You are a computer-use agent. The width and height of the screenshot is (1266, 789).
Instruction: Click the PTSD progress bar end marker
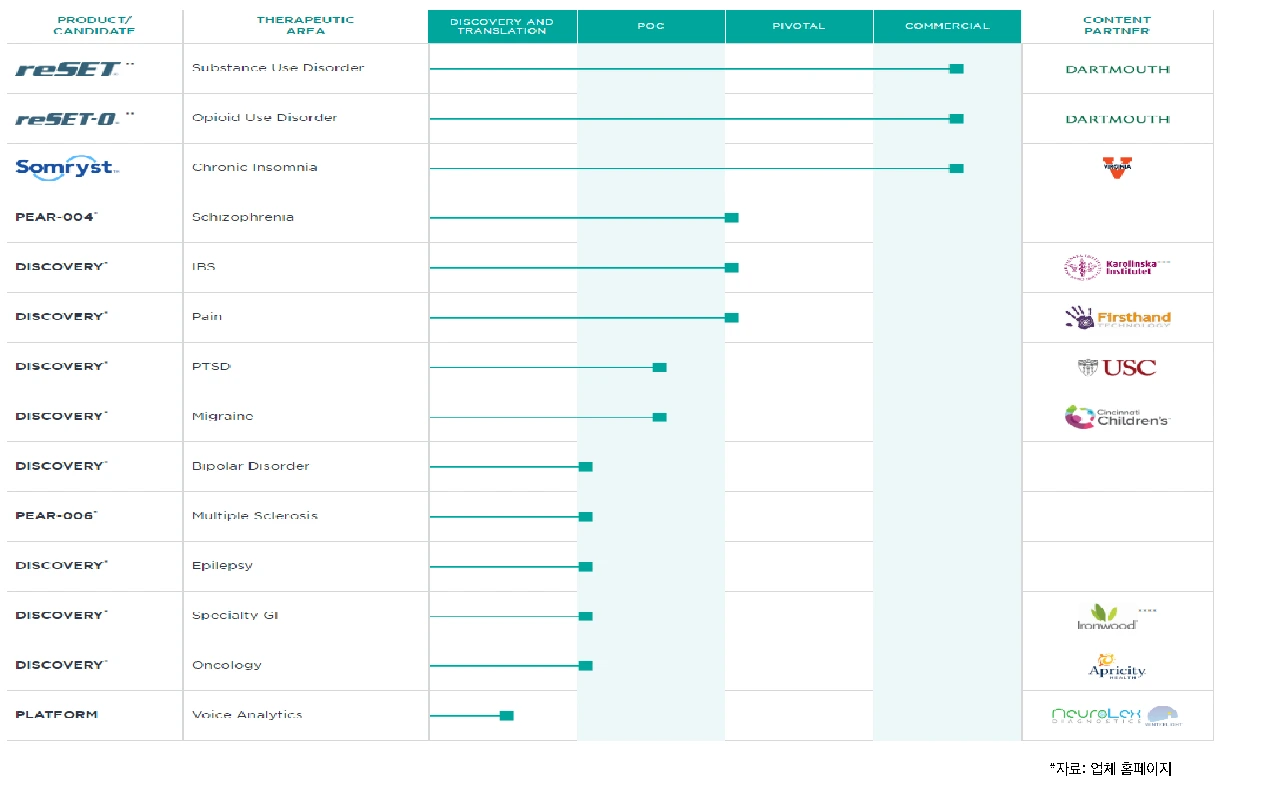[x=659, y=368]
